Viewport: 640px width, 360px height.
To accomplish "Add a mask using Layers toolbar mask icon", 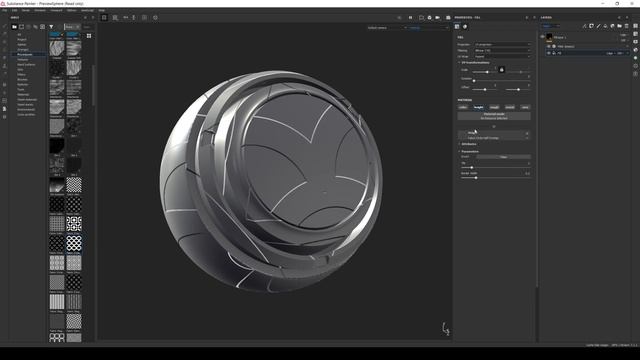I will (x=591, y=26).
